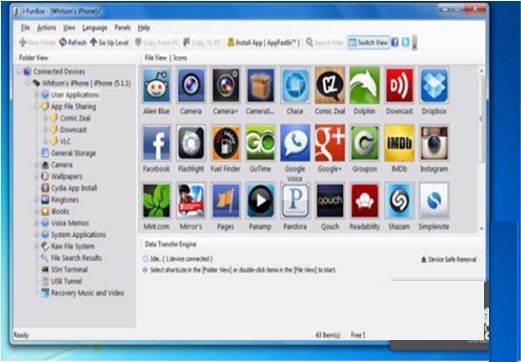Click Install App (AppFastIn) button
The image size is (521, 362).
[x=263, y=42]
